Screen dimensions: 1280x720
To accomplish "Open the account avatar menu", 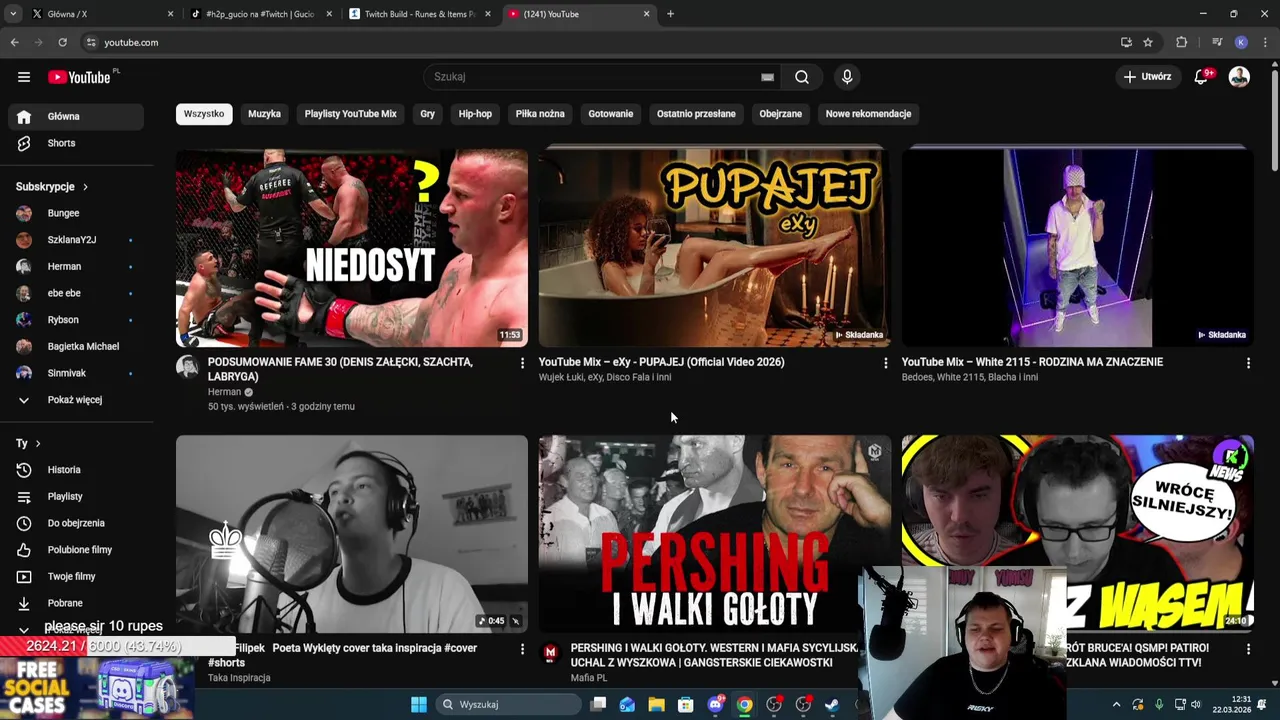I will tap(1239, 77).
